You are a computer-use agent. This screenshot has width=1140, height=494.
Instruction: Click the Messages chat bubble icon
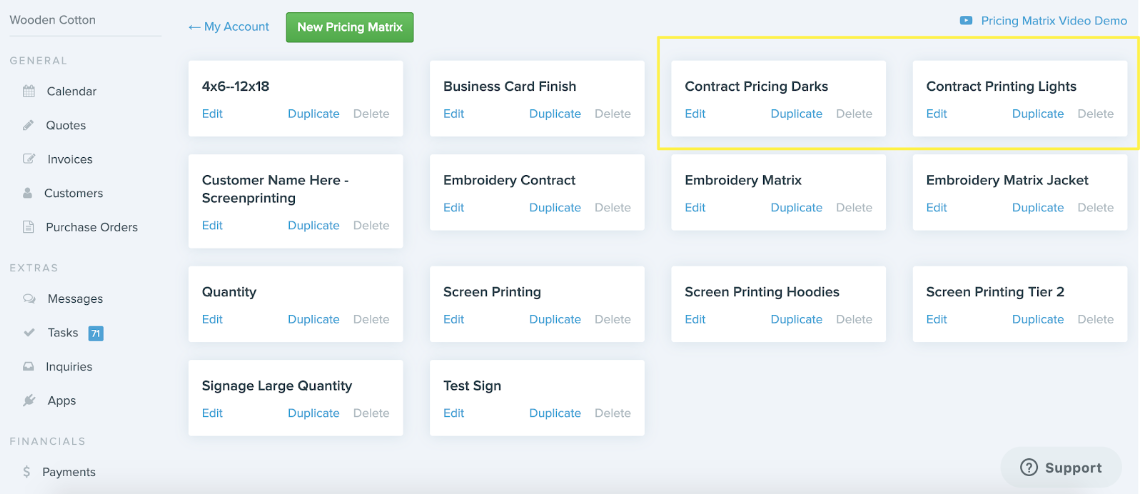click(x=29, y=299)
